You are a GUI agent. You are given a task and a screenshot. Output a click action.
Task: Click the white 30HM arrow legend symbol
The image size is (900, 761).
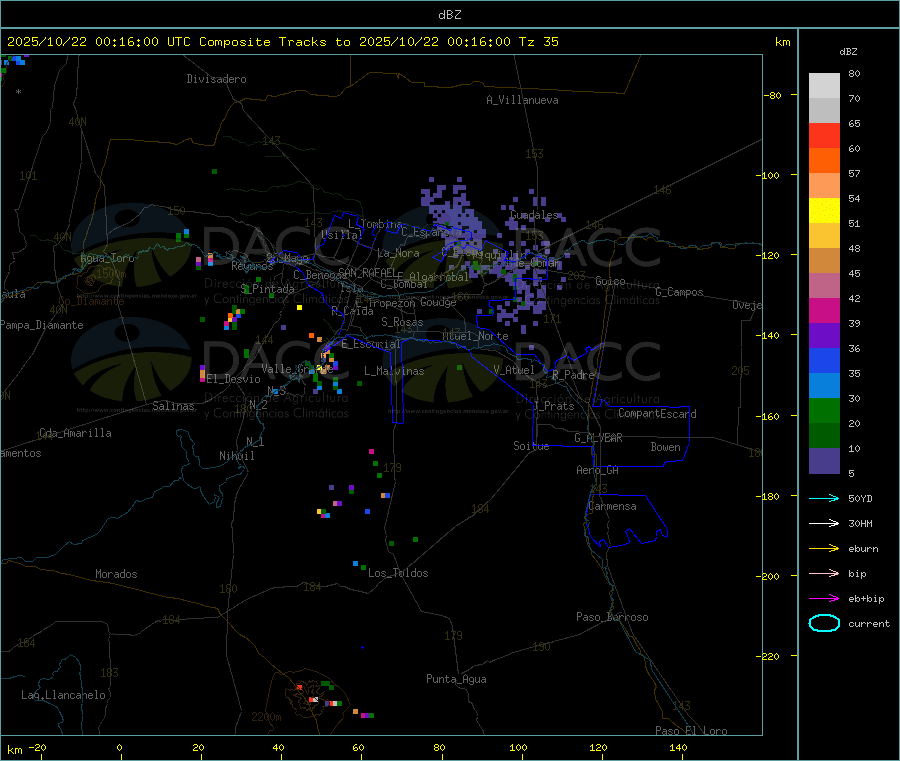pos(824,523)
